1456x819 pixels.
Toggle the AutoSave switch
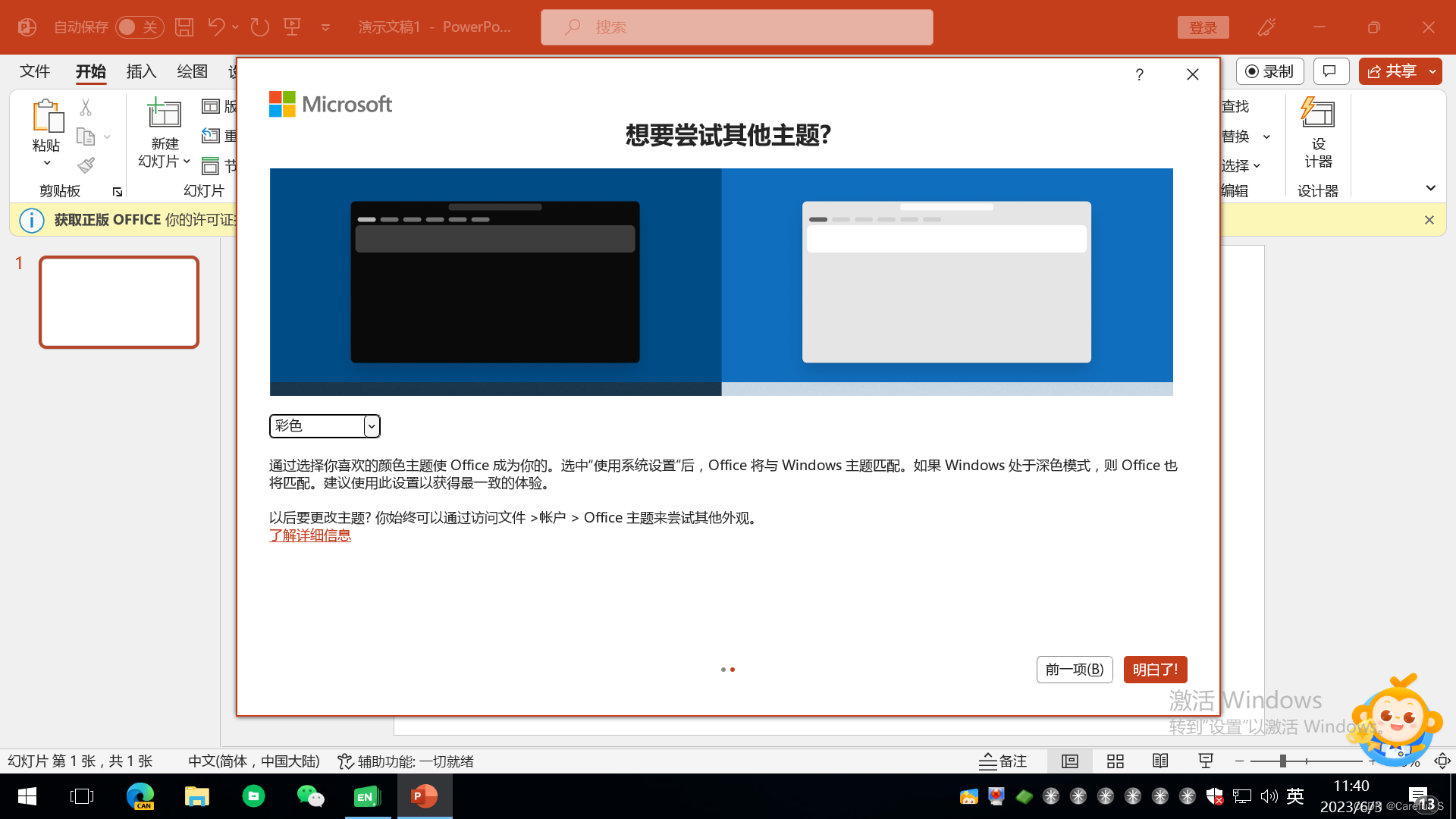(x=139, y=27)
